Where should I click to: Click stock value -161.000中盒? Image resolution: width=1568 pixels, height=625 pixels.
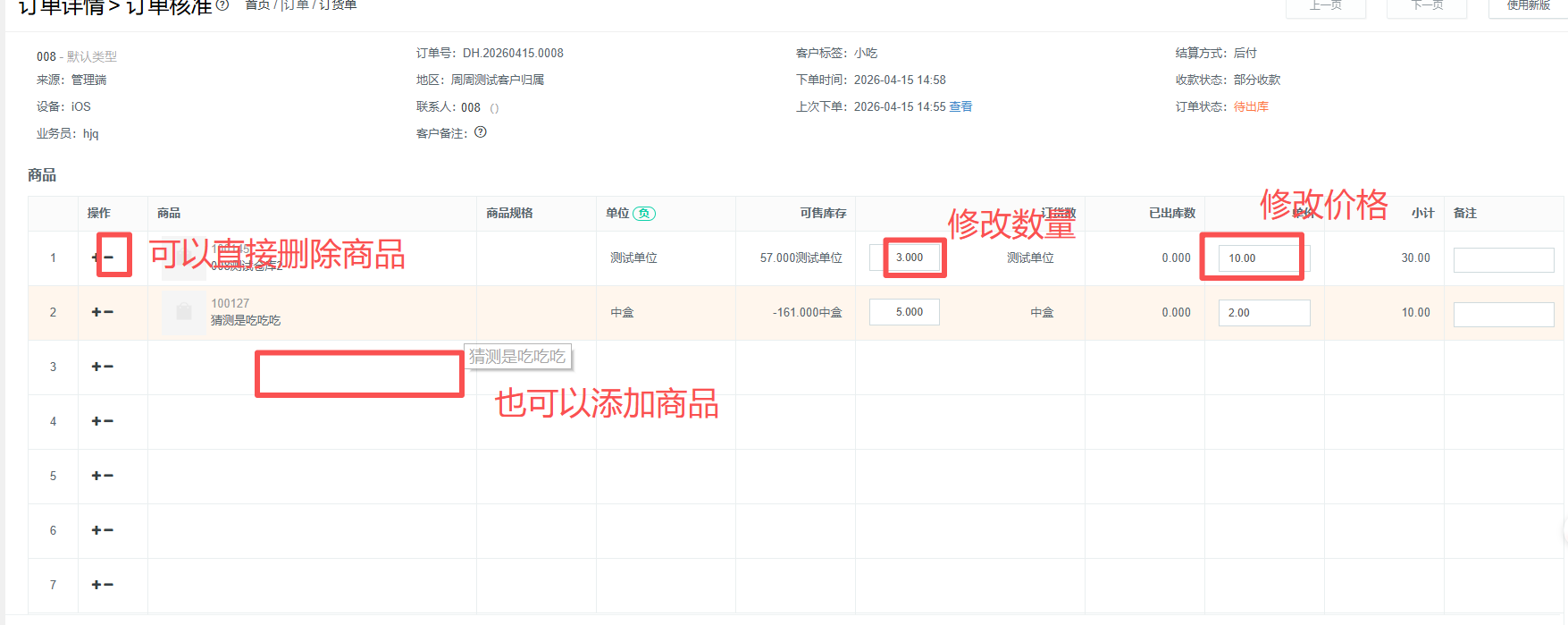point(808,312)
